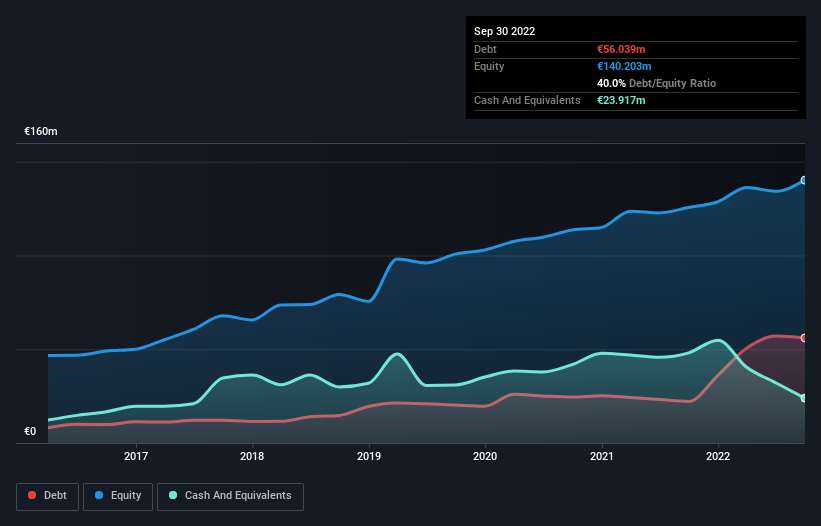
Task: Click the Cash And Equivalents tooltip label
Action: [x=527, y=100]
